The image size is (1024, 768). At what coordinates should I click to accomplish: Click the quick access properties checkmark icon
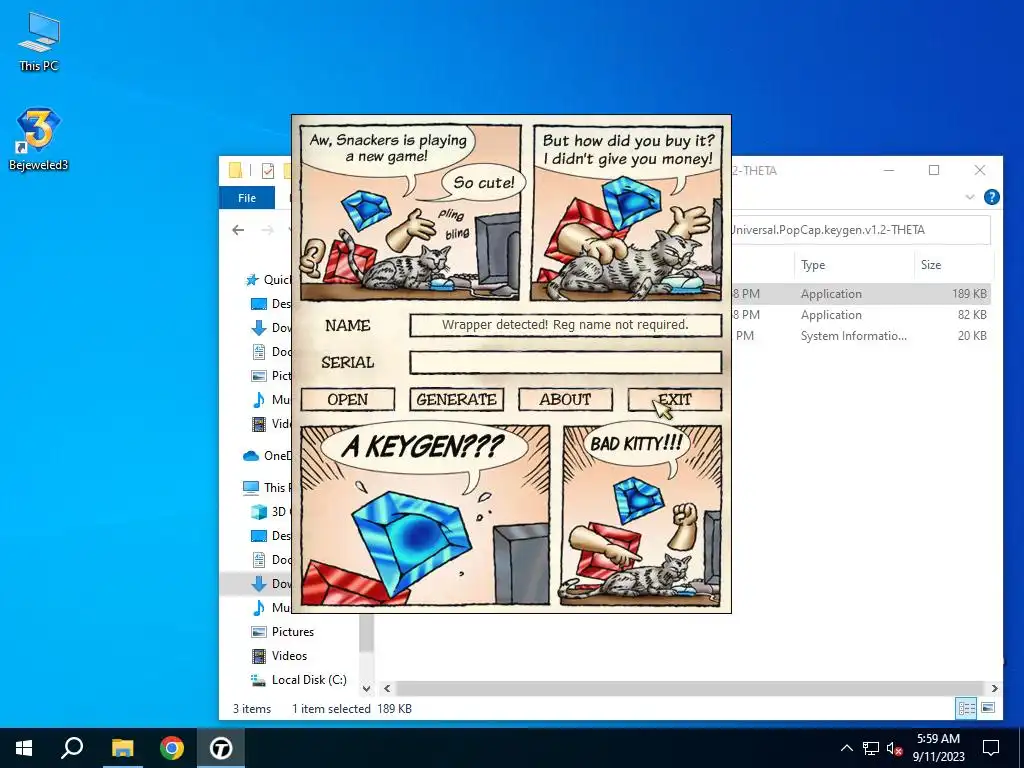[268, 171]
